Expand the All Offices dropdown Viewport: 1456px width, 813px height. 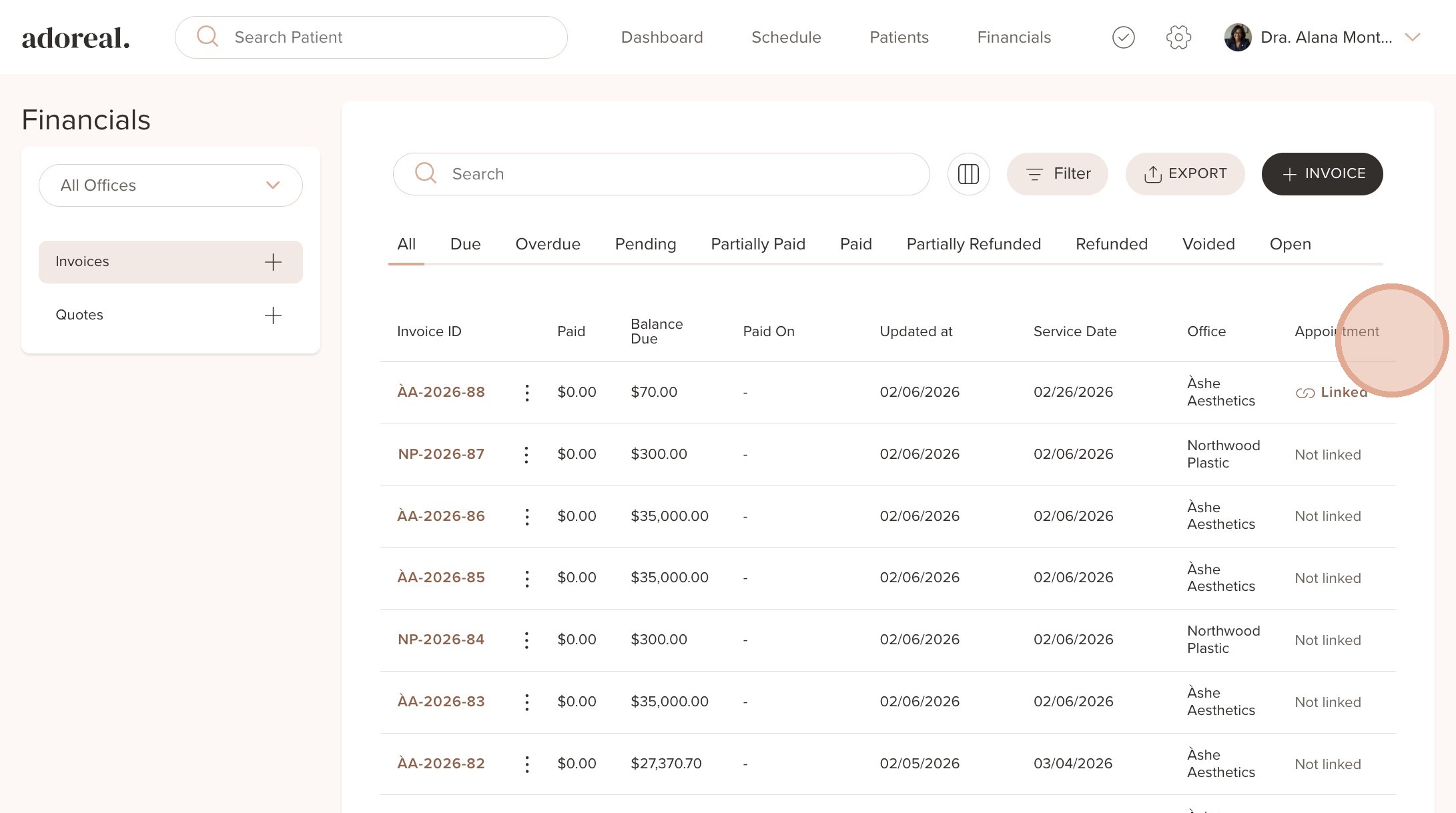click(171, 185)
